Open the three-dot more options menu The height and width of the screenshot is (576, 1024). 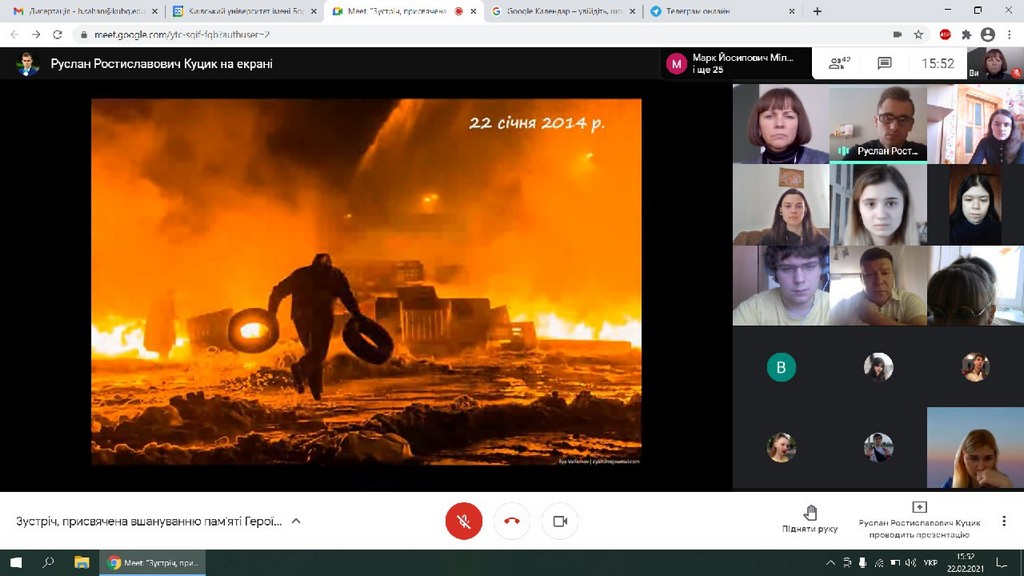click(1003, 521)
